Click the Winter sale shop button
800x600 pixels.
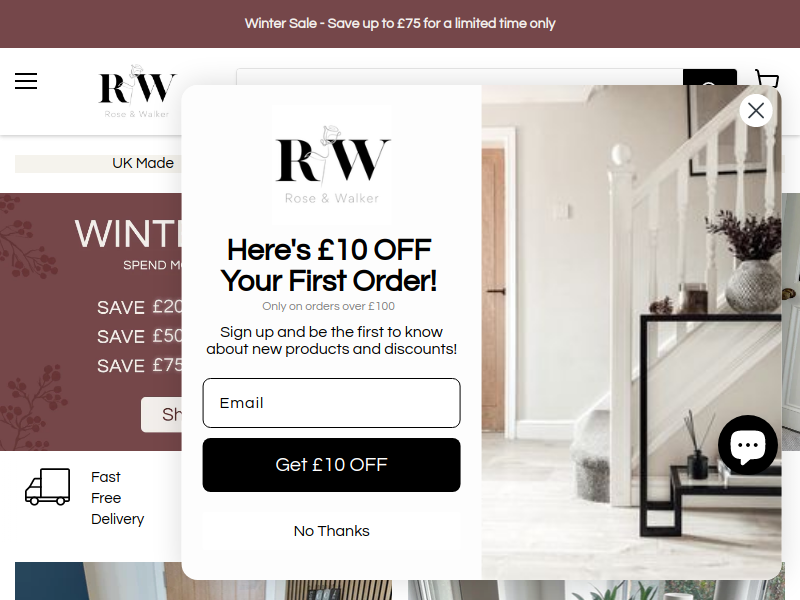coord(161,414)
